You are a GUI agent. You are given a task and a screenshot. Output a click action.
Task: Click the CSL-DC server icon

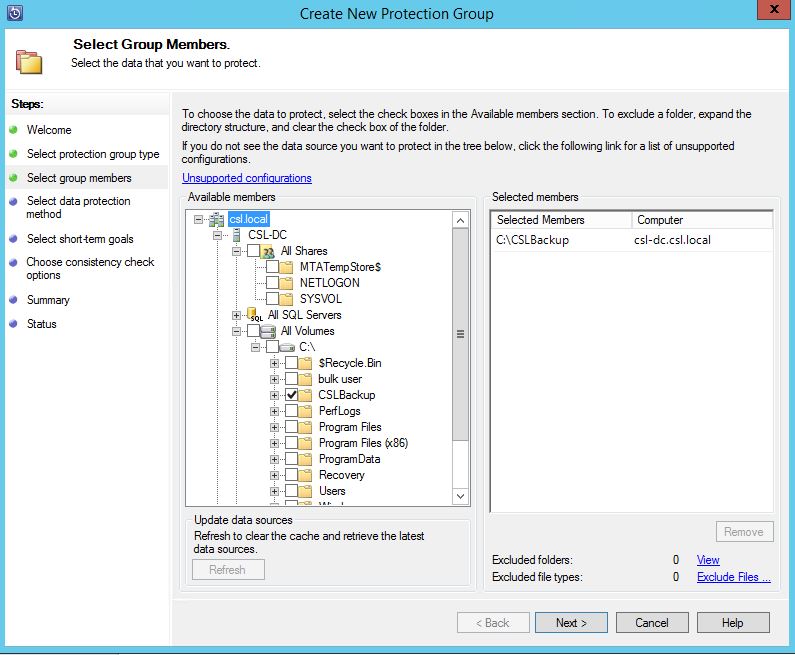[236, 235]
